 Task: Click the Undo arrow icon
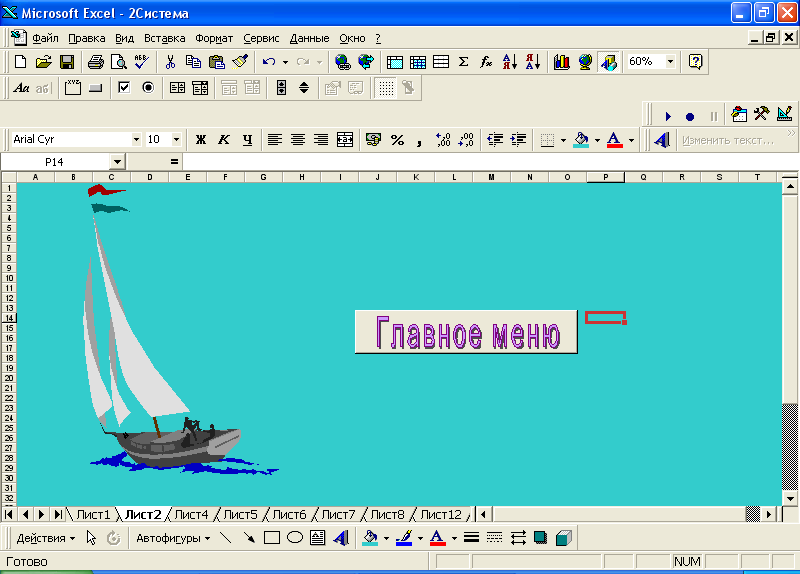pos(269,62)
